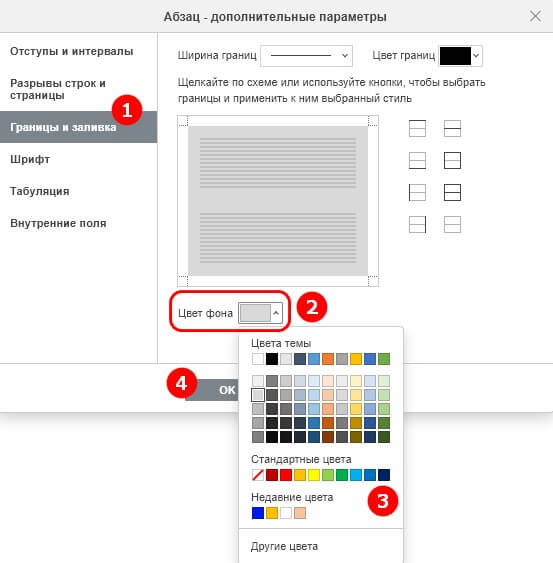Choose dark navy in Стандартные цвета
This screenshot has height=563, width=553.
pyautogui.click(x=384, y=475)
